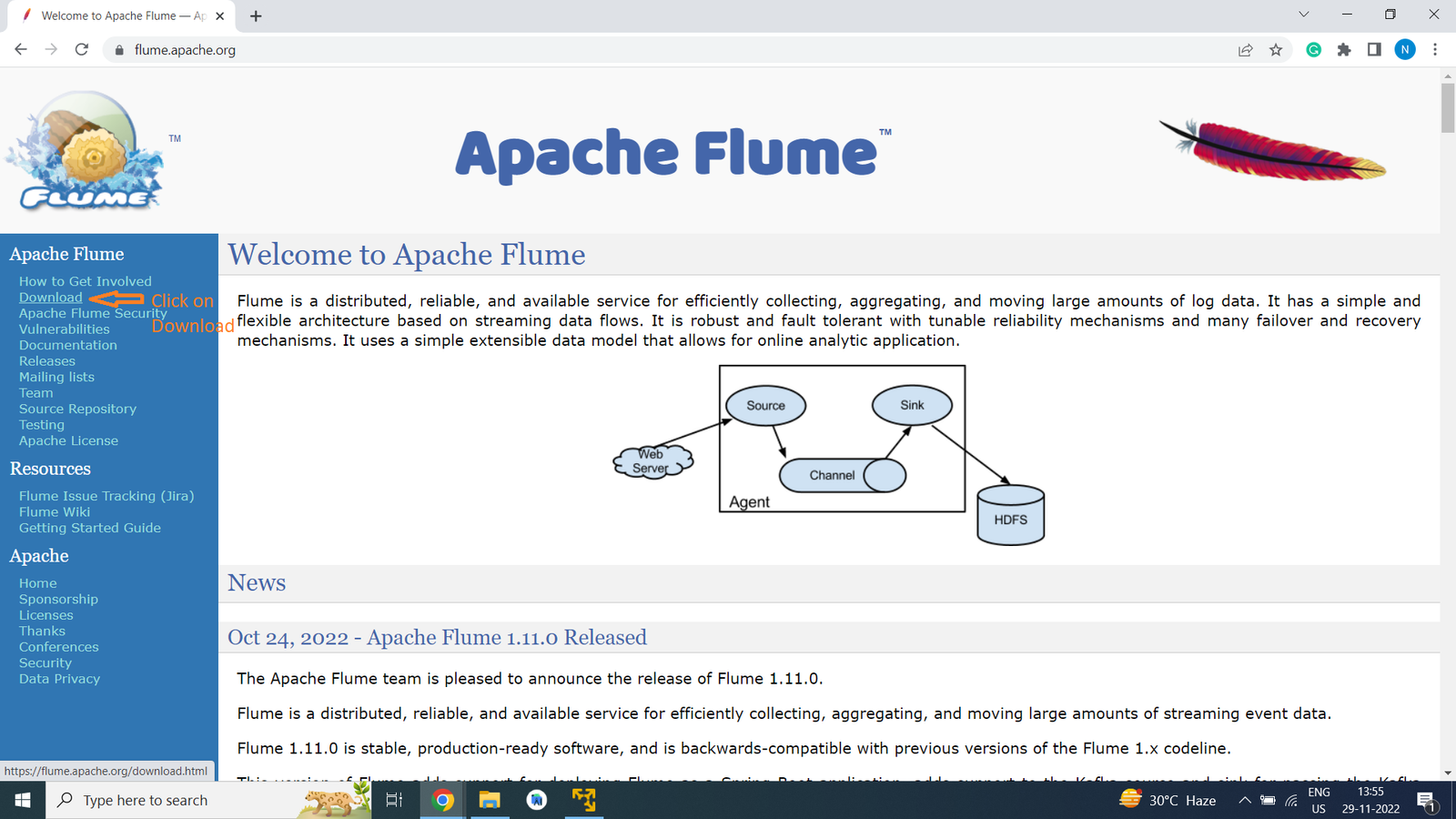The height and width of the screenshot is (819, 1456).
Task: Open the Documentation sidebar link
Action: coord(68,345)
